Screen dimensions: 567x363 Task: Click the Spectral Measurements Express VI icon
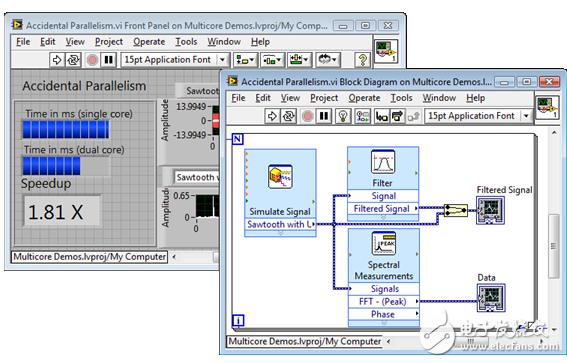384,244
